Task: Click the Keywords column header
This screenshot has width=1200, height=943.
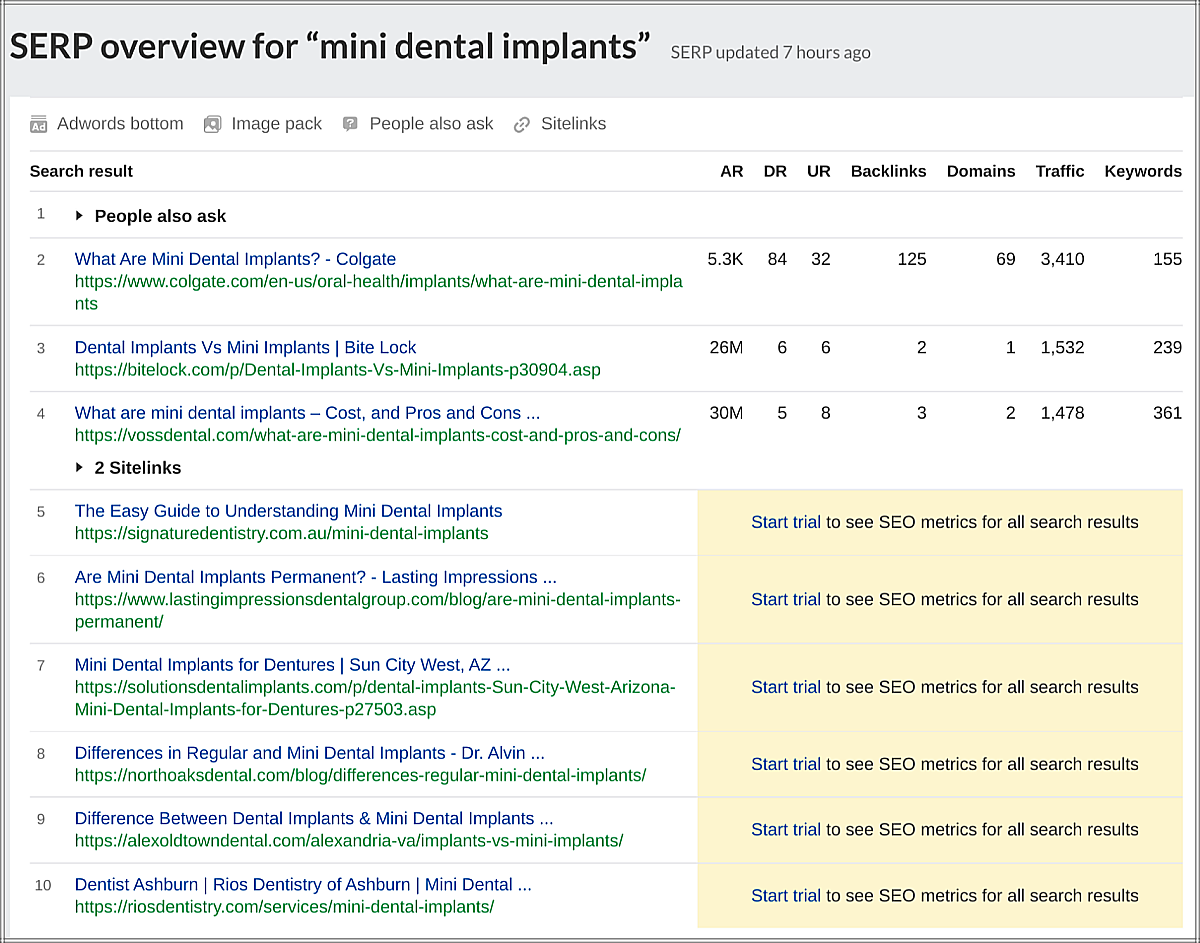Action: 1142,171
